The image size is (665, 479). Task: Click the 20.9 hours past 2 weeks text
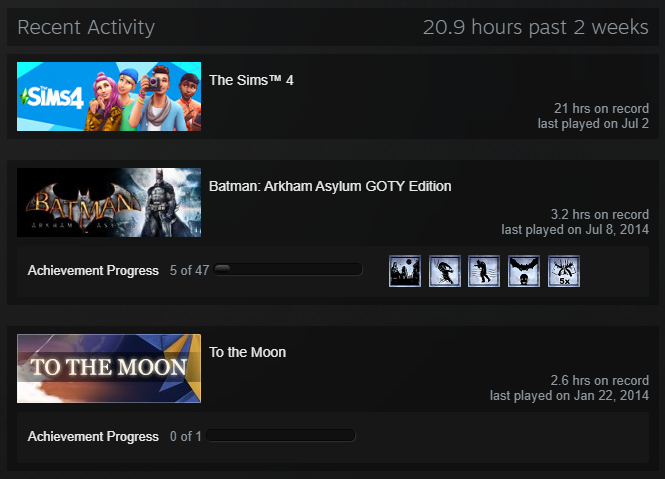[x=536, y=28]
